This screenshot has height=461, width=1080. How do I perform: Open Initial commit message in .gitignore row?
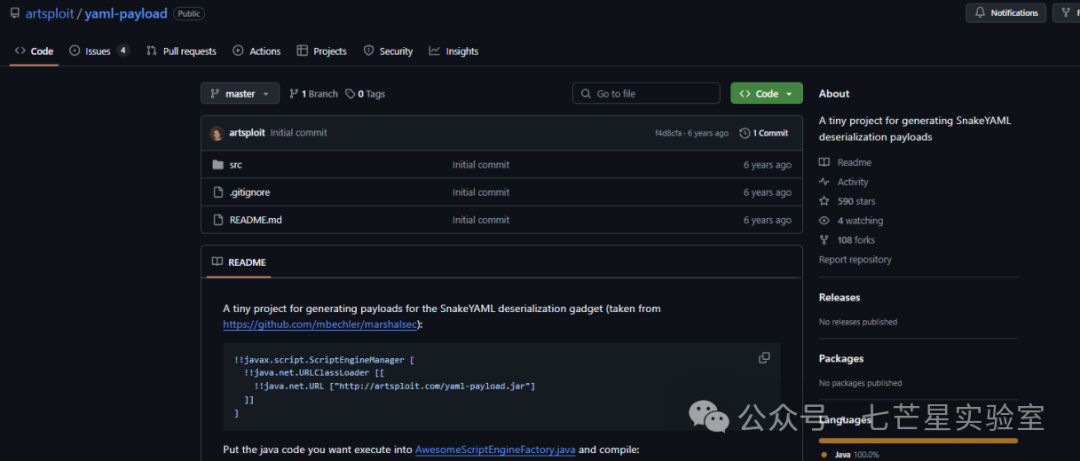point(481,192)
